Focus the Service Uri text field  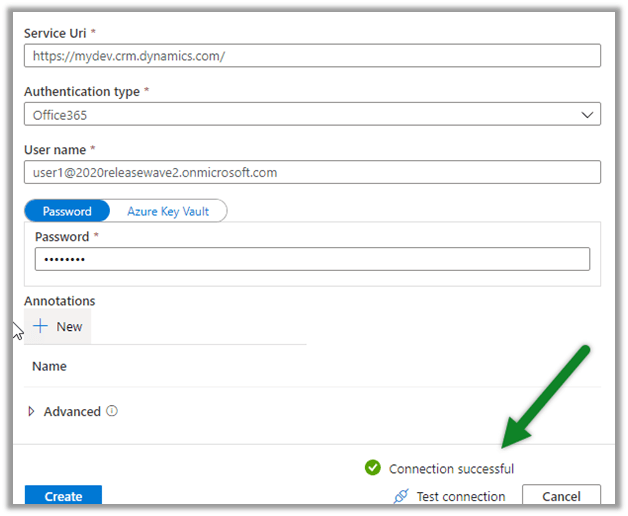(312, 55)
